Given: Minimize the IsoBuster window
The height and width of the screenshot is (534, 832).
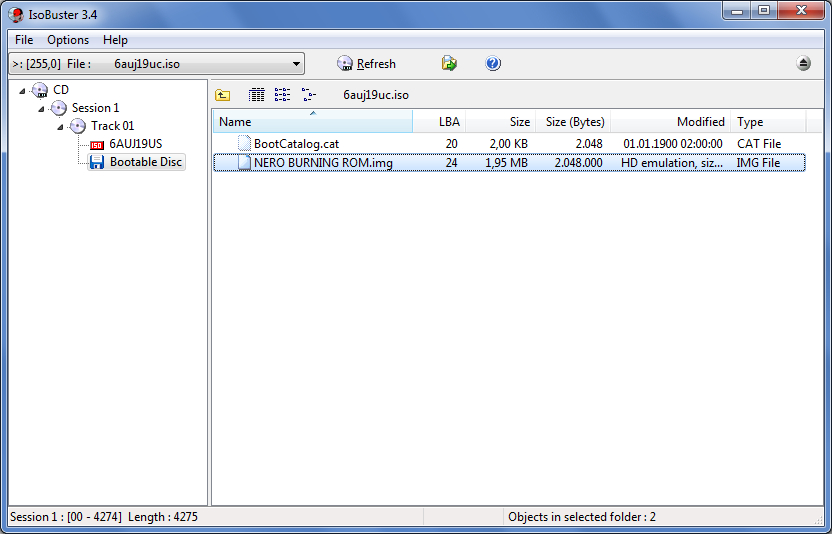Looking at the screenshot, I should coord(736,11).
